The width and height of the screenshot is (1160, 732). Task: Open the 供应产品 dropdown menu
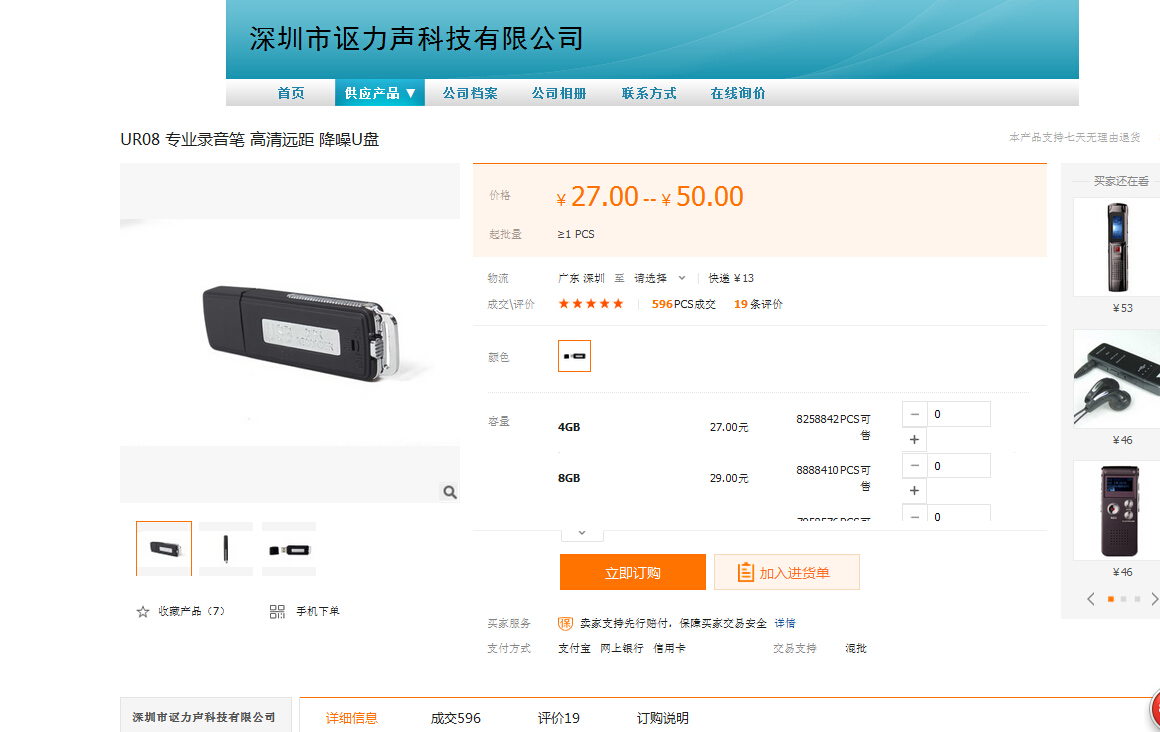point(379,93)
